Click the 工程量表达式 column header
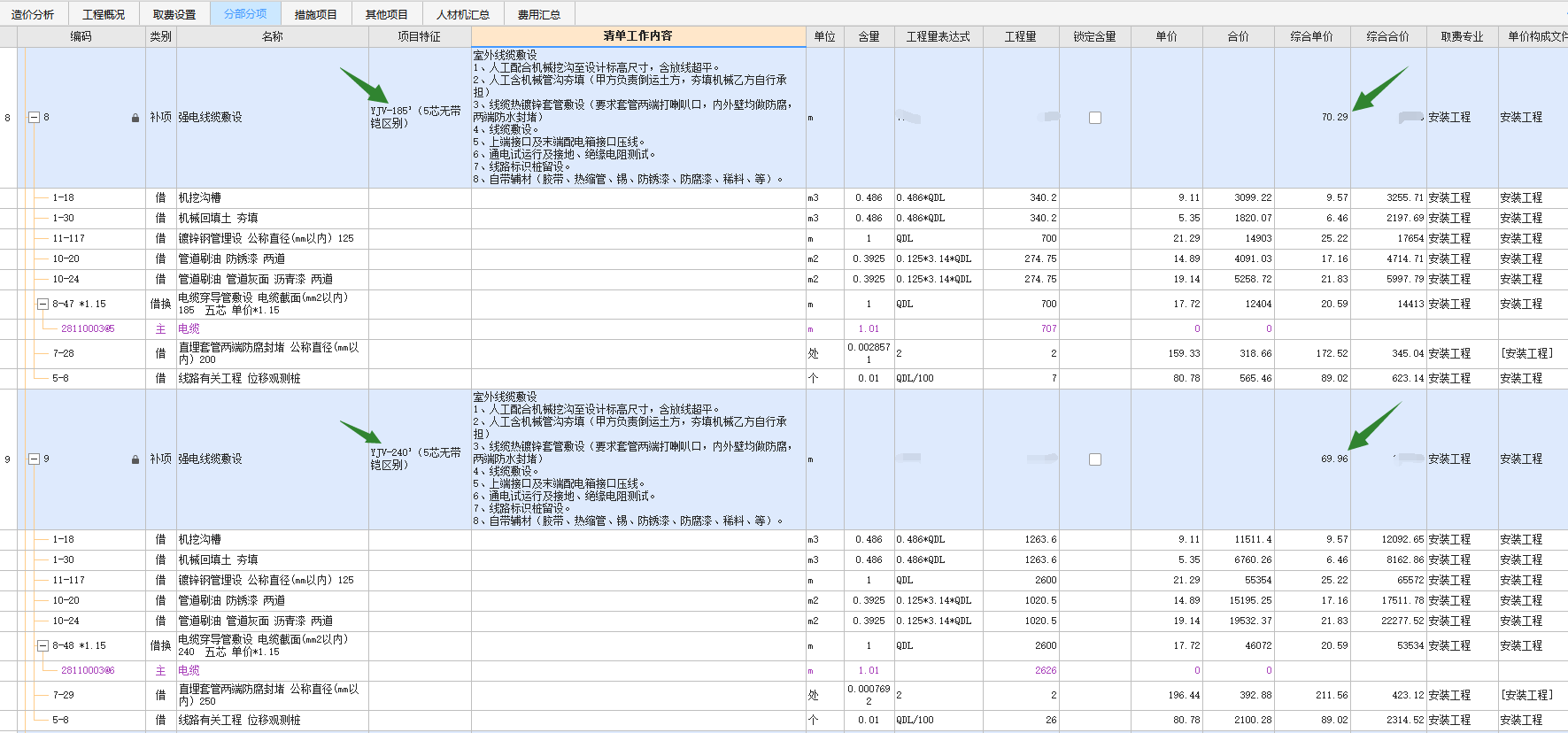Viewport: 1568px width, 733px height. [938, 36]
